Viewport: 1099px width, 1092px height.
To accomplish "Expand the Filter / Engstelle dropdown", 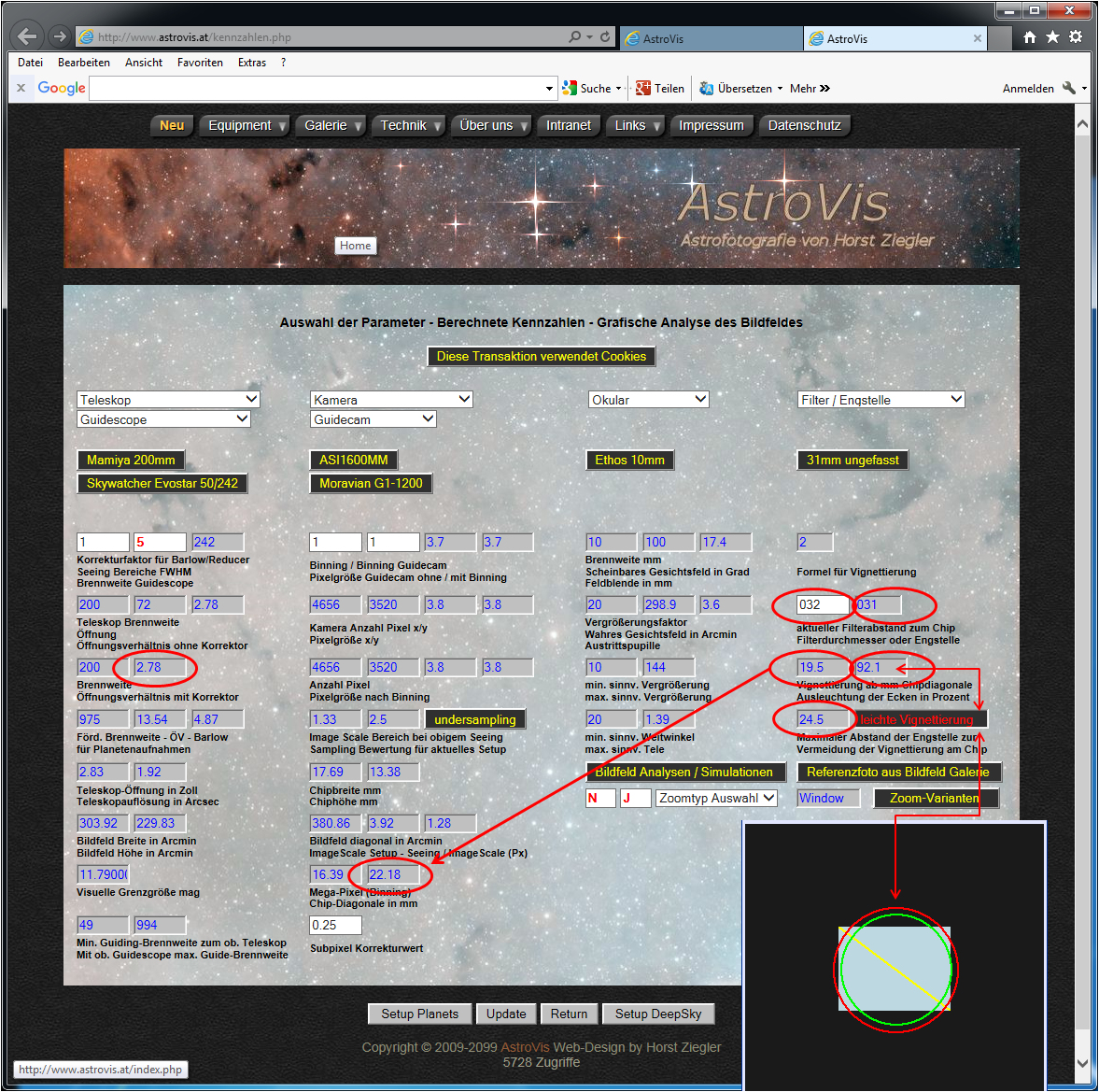I will pos(881,399).
